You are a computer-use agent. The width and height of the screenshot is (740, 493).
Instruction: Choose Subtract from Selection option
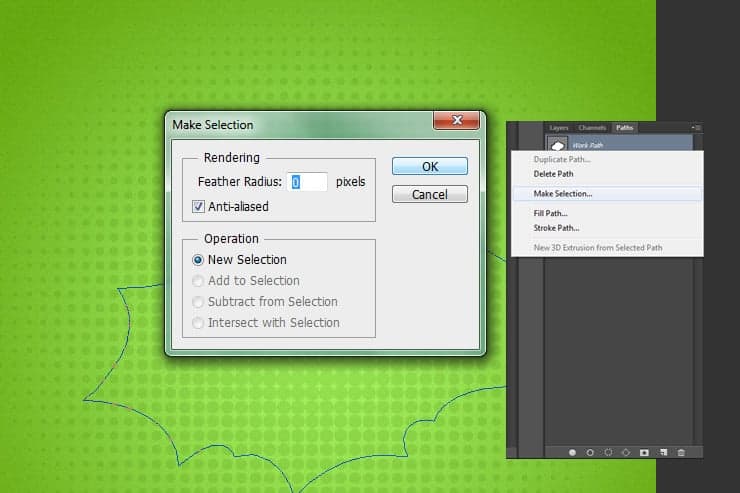[198, 302]
